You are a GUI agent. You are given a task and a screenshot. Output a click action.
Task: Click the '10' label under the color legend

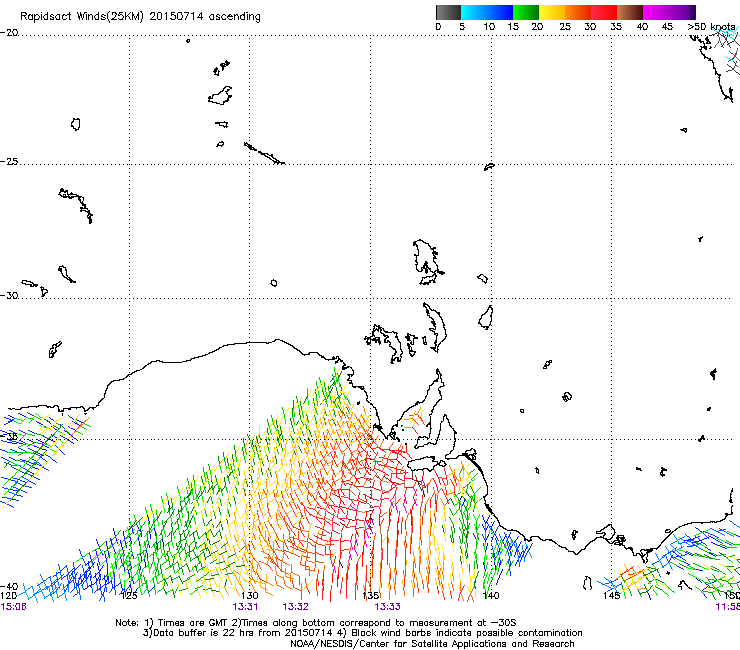tap(489, 27)
